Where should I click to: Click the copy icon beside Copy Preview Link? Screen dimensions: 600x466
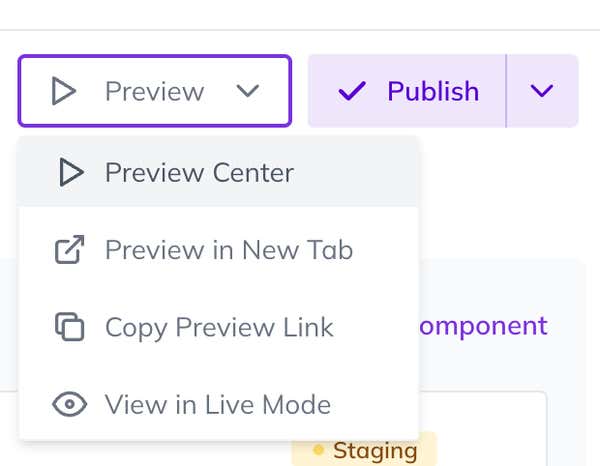69,327
